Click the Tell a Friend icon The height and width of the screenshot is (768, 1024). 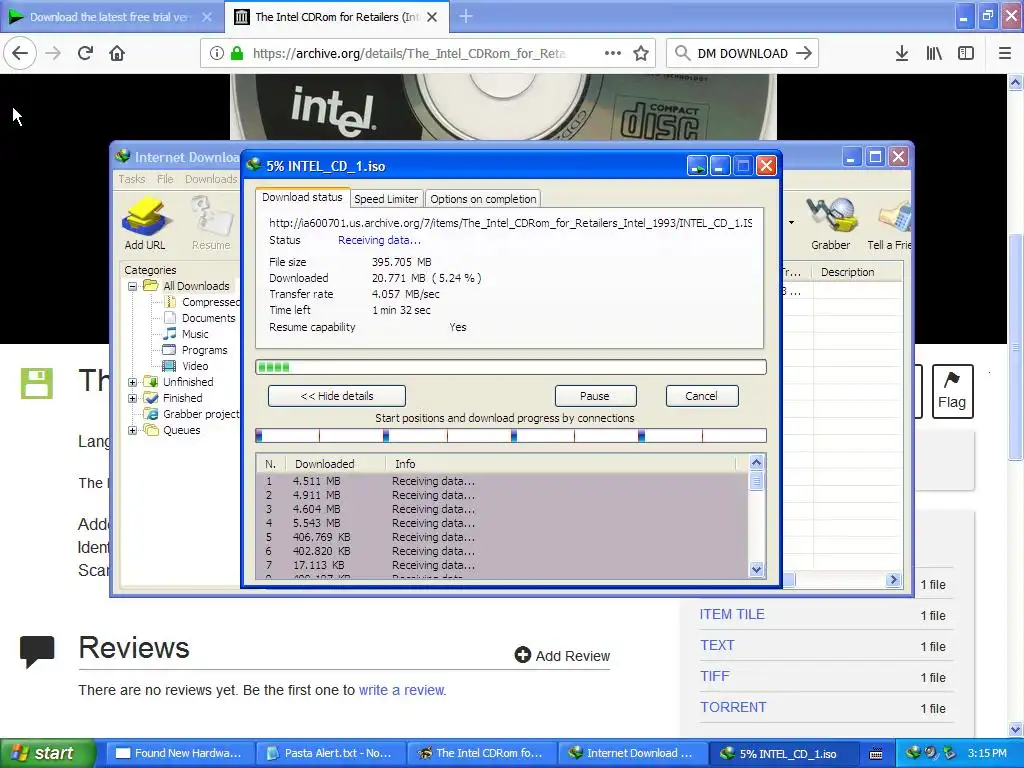(889, 223)
